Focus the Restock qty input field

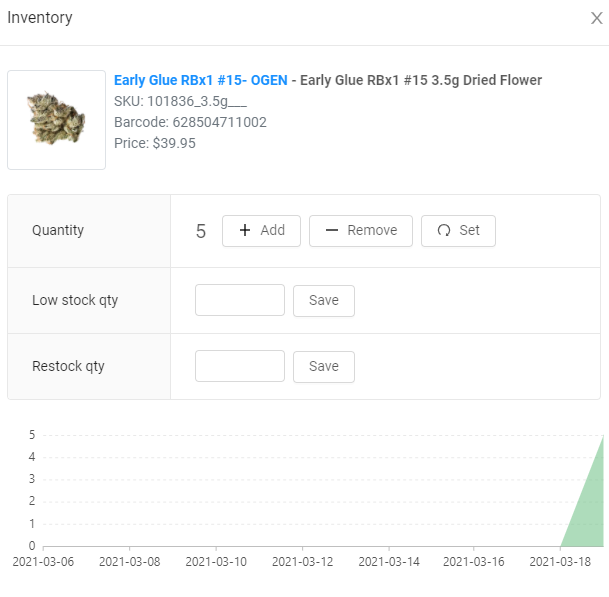pyautogui.click(x=240, y=366)
